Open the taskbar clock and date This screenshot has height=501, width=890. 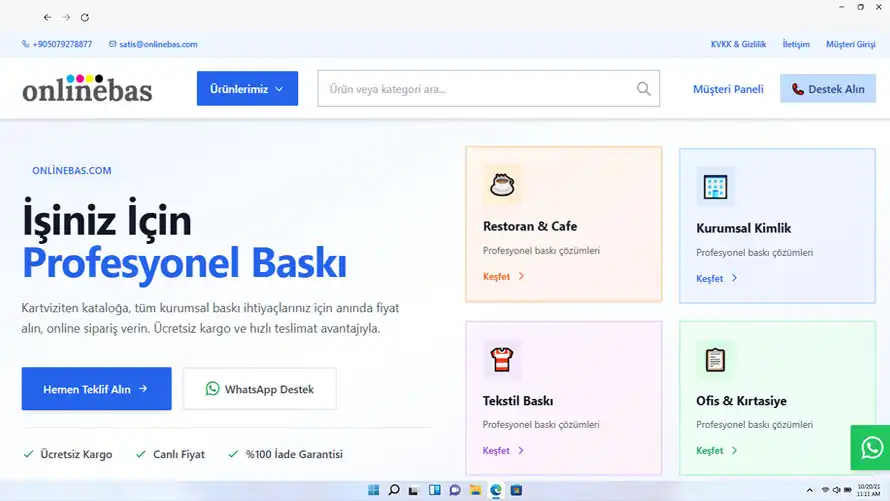(x=868, y=490)
